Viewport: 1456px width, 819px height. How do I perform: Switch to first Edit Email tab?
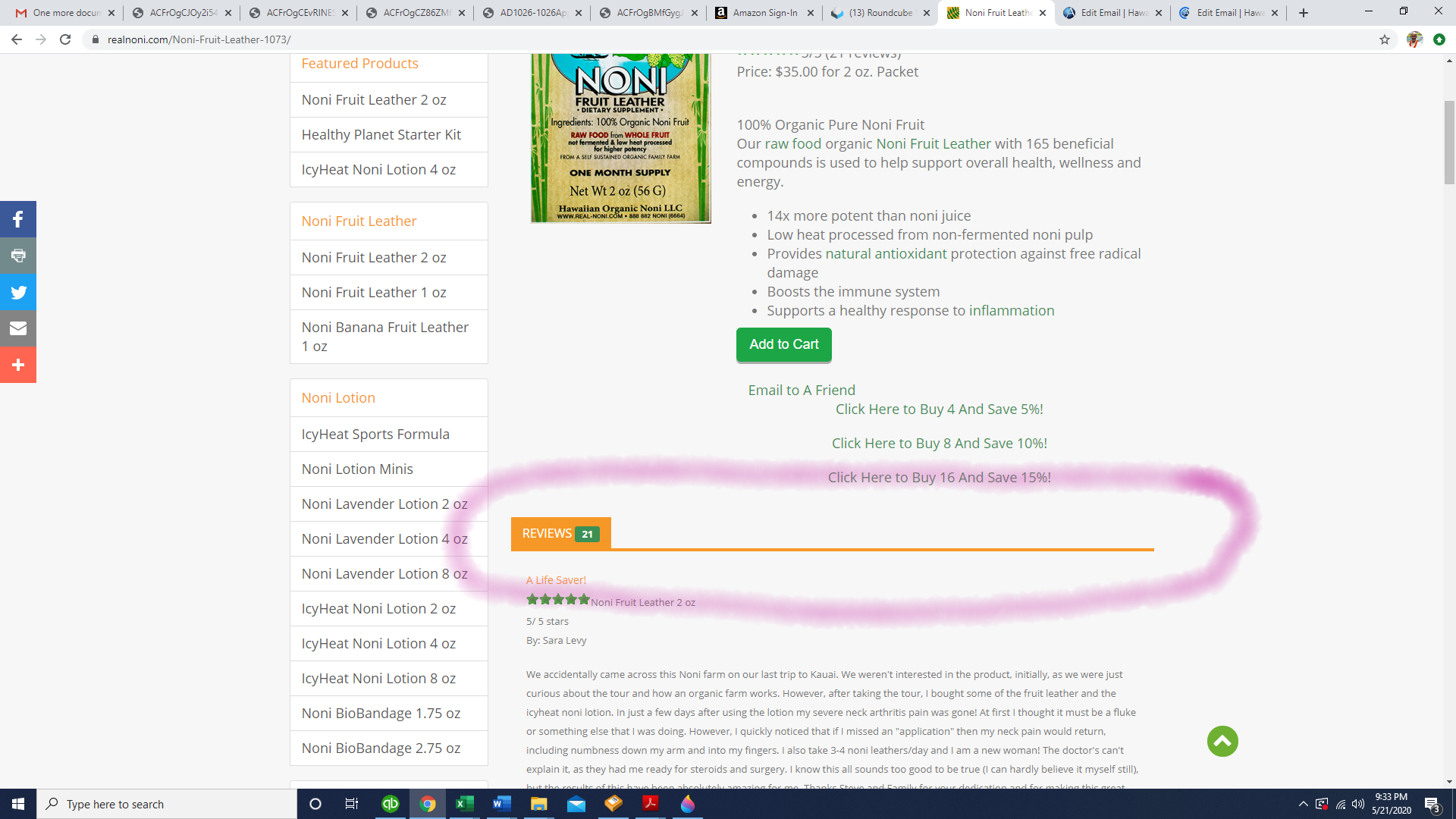pyautogui.click(x=1113, y=13)
